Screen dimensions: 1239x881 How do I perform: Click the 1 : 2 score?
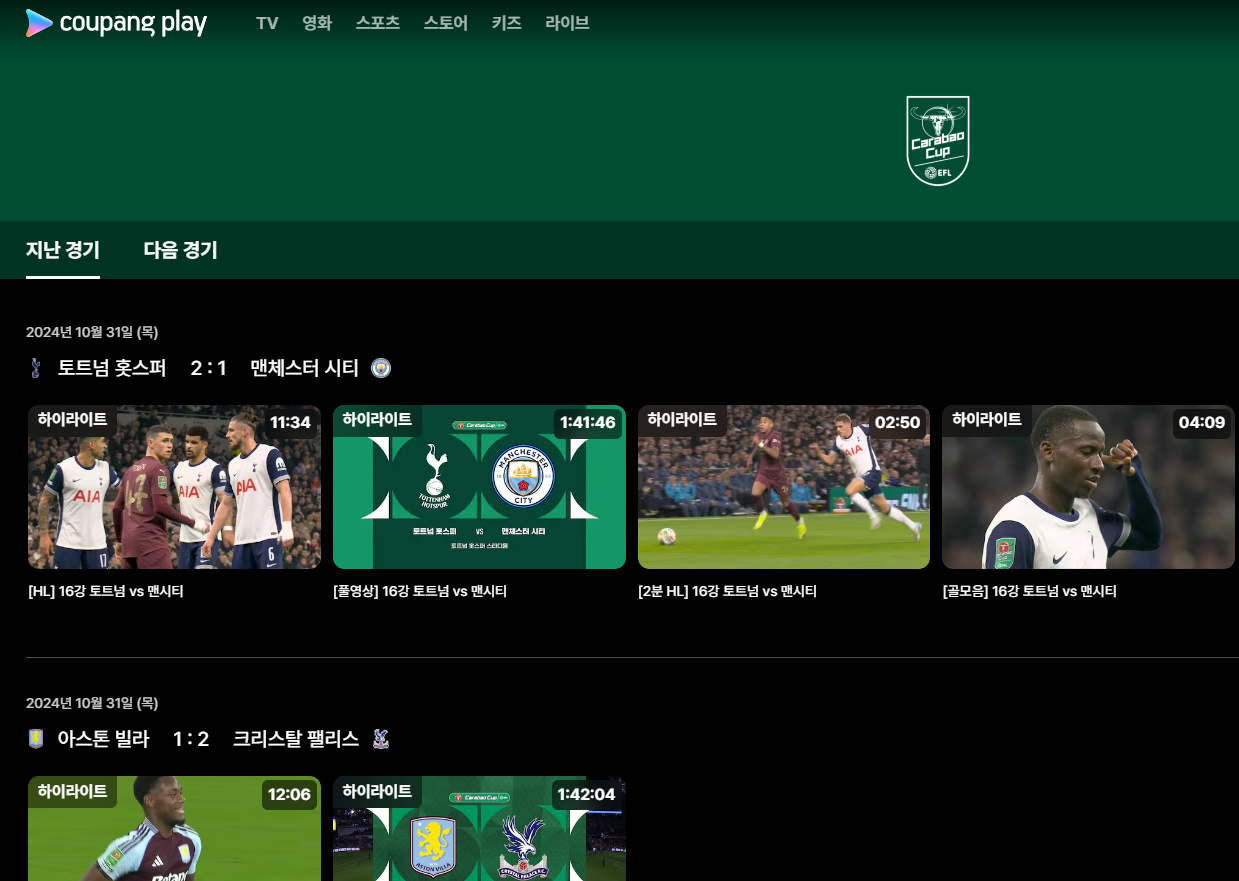191,739
